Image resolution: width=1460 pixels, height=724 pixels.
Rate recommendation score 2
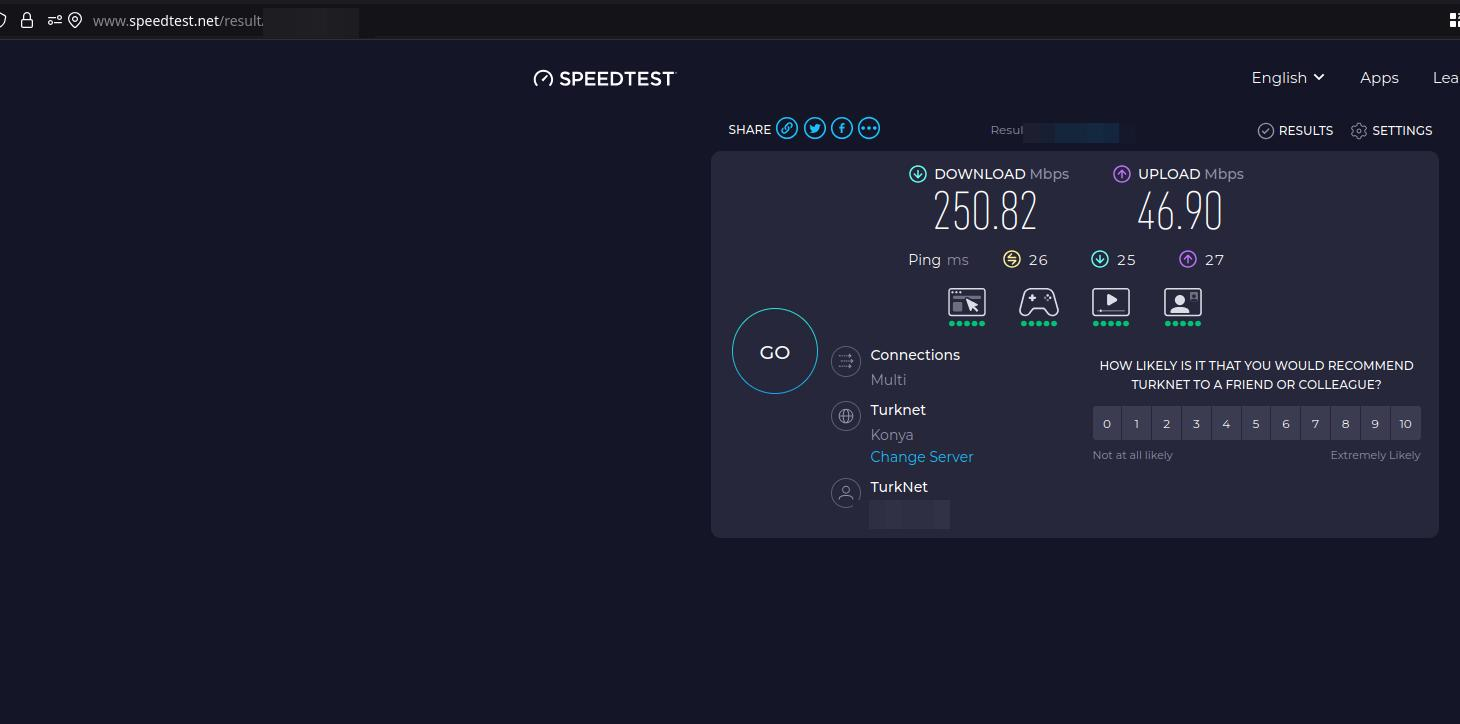pos(1166,424)
